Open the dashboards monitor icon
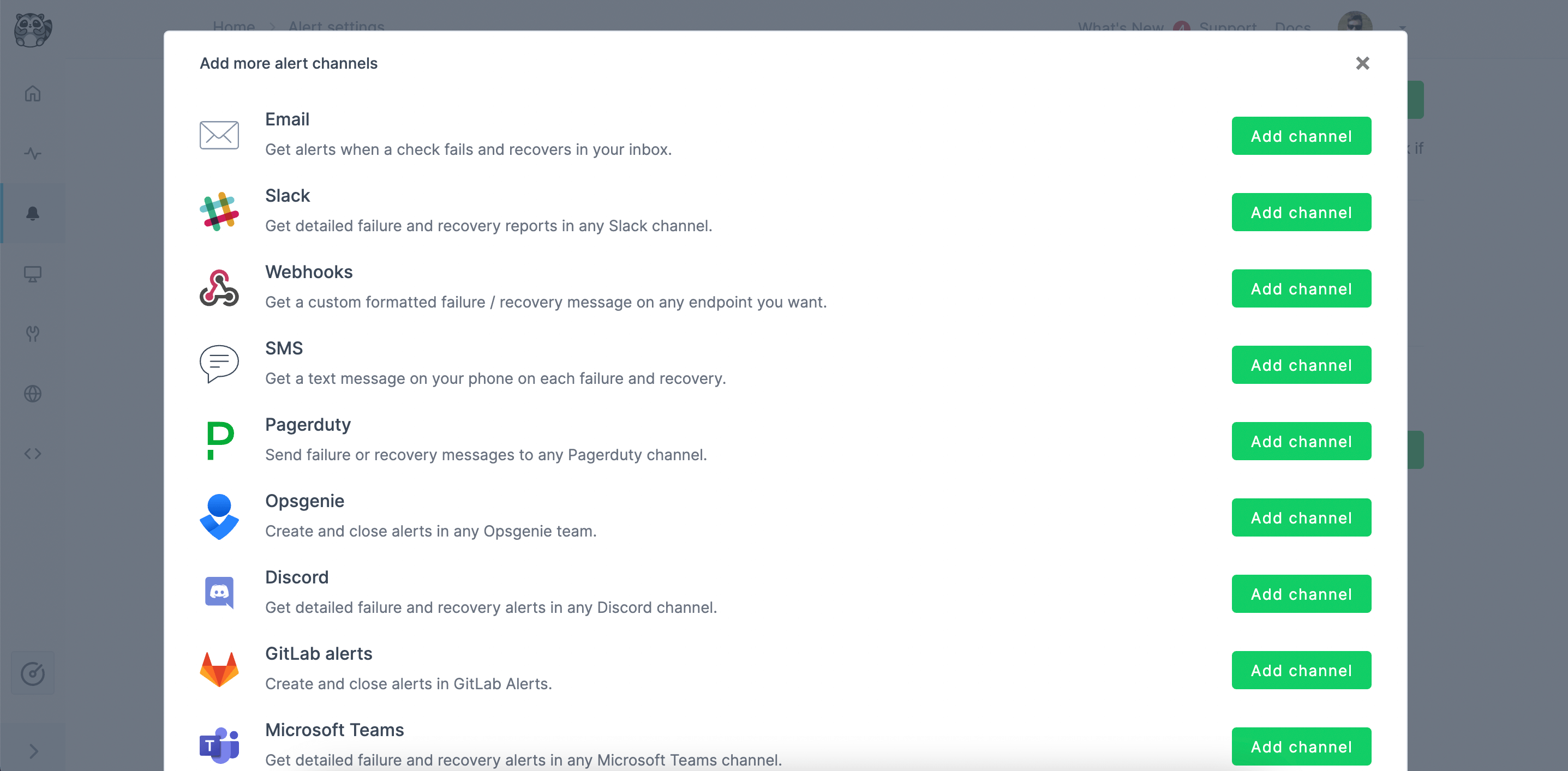 coord(32,274)
